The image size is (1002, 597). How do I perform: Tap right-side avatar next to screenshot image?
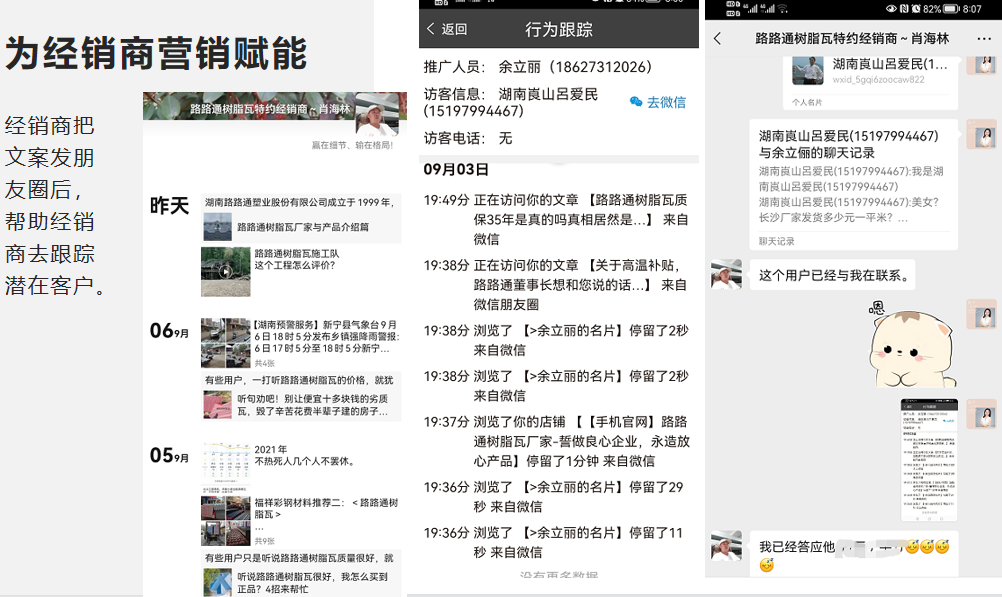tap(981, 414)
